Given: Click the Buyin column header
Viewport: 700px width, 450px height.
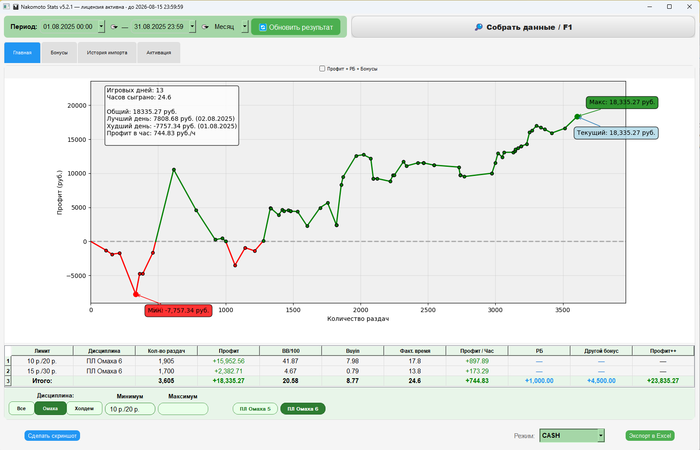Looking at the screenshot, I should pyautogui.click(x=353, y=351).
